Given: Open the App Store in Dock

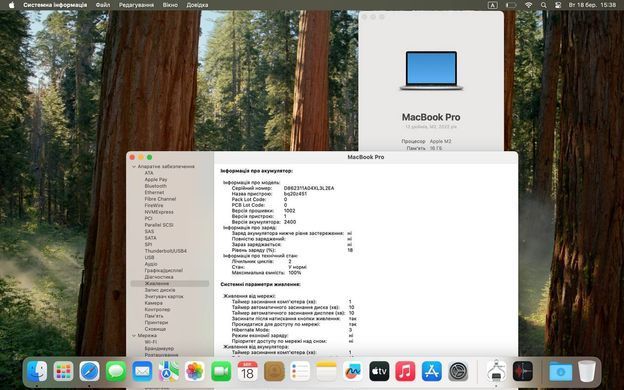Looking at the screenshot, I should pyautogui.click(x=432, y=372).
